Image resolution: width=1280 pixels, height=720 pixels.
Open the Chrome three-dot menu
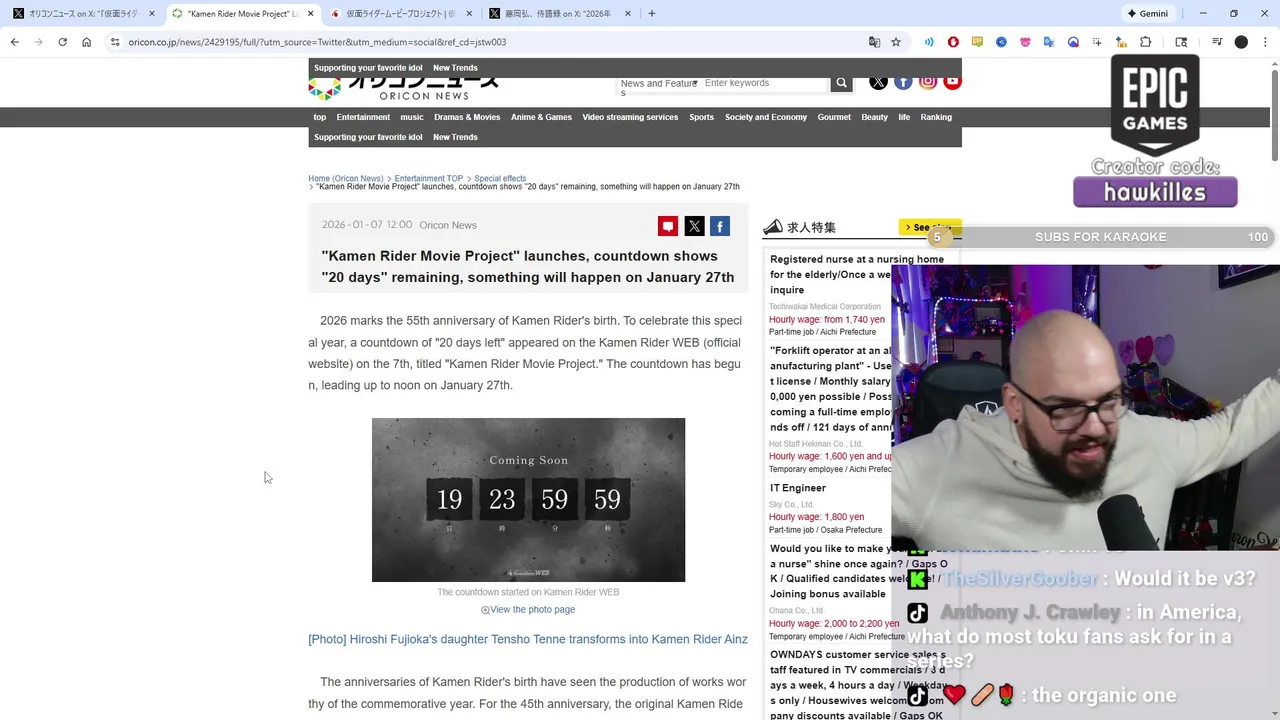[1265, 42]
